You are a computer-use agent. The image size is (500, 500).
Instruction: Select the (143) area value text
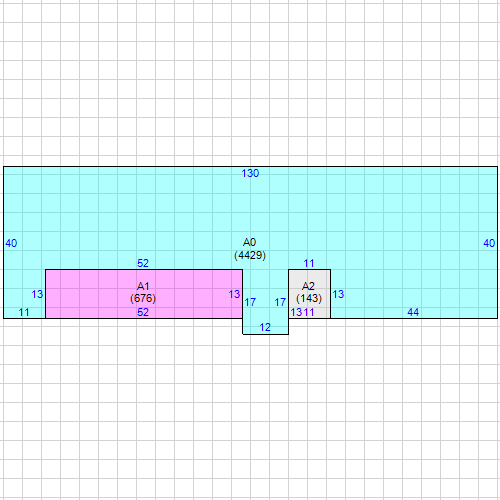tap(309, 298)
